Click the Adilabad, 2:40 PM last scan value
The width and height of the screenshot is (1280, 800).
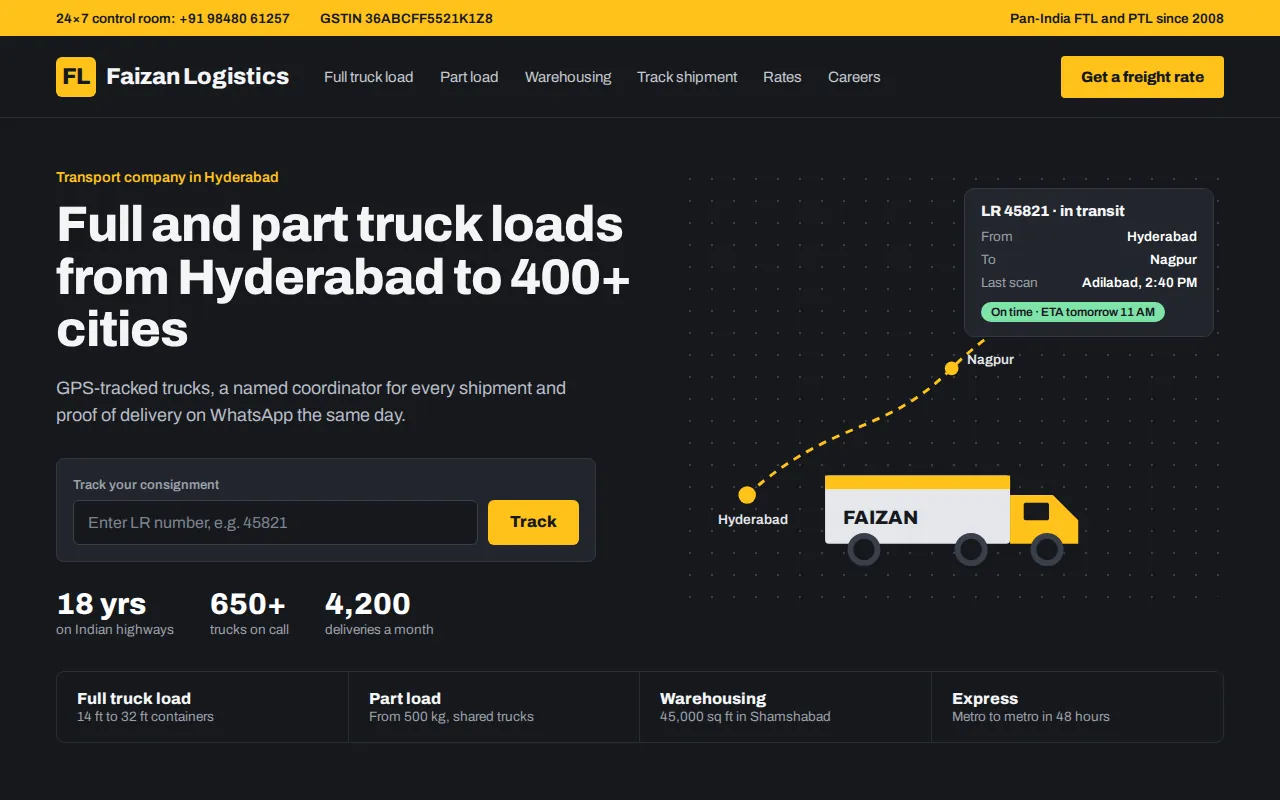pyautogui.click(x=1139, y=283)
